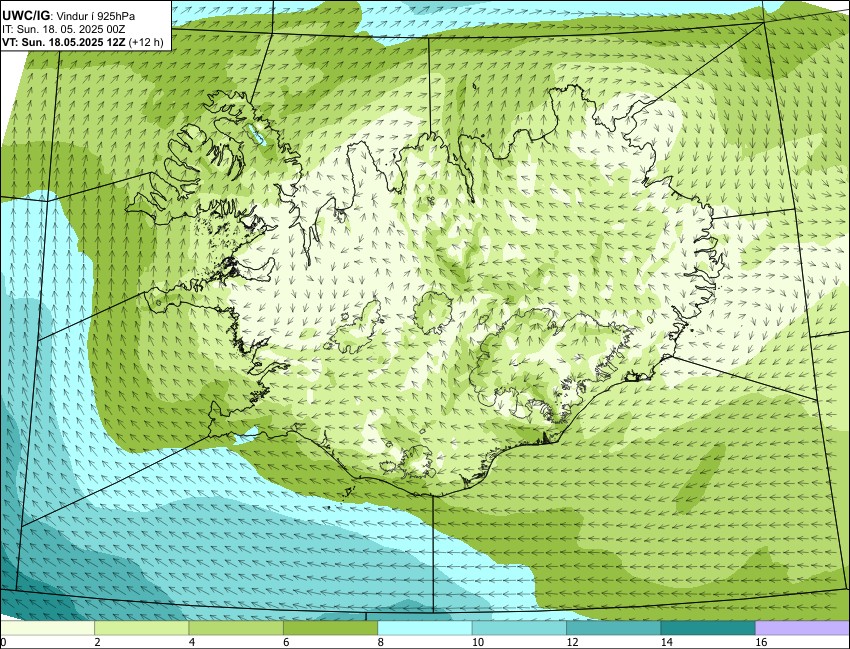Click the light teal 10–12 legend swatch
Image resolution: width=850 pixels, height=649 pixels.
point(519,628)
